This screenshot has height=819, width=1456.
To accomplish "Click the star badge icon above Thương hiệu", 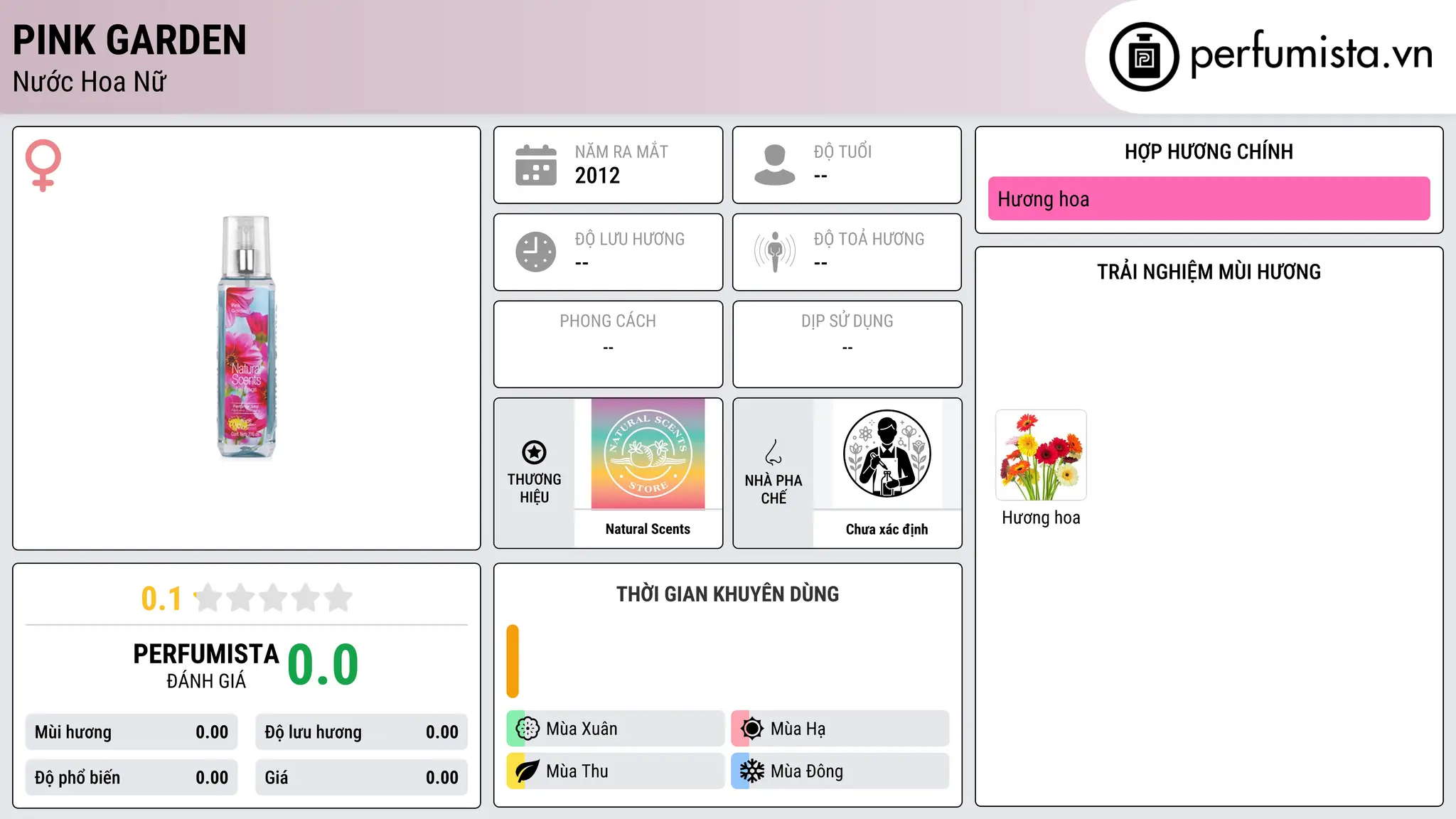I will coord(534,452).
